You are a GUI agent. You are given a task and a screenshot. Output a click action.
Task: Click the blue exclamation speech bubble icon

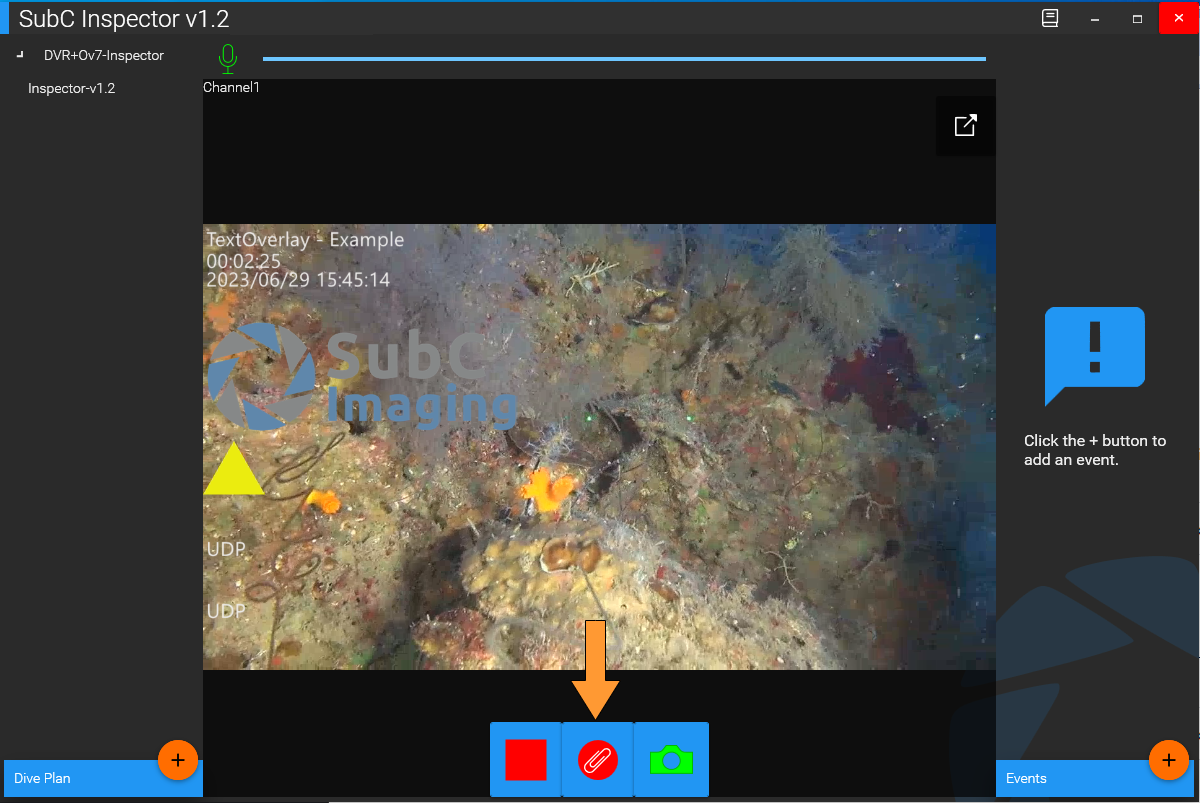point(1094,350)
